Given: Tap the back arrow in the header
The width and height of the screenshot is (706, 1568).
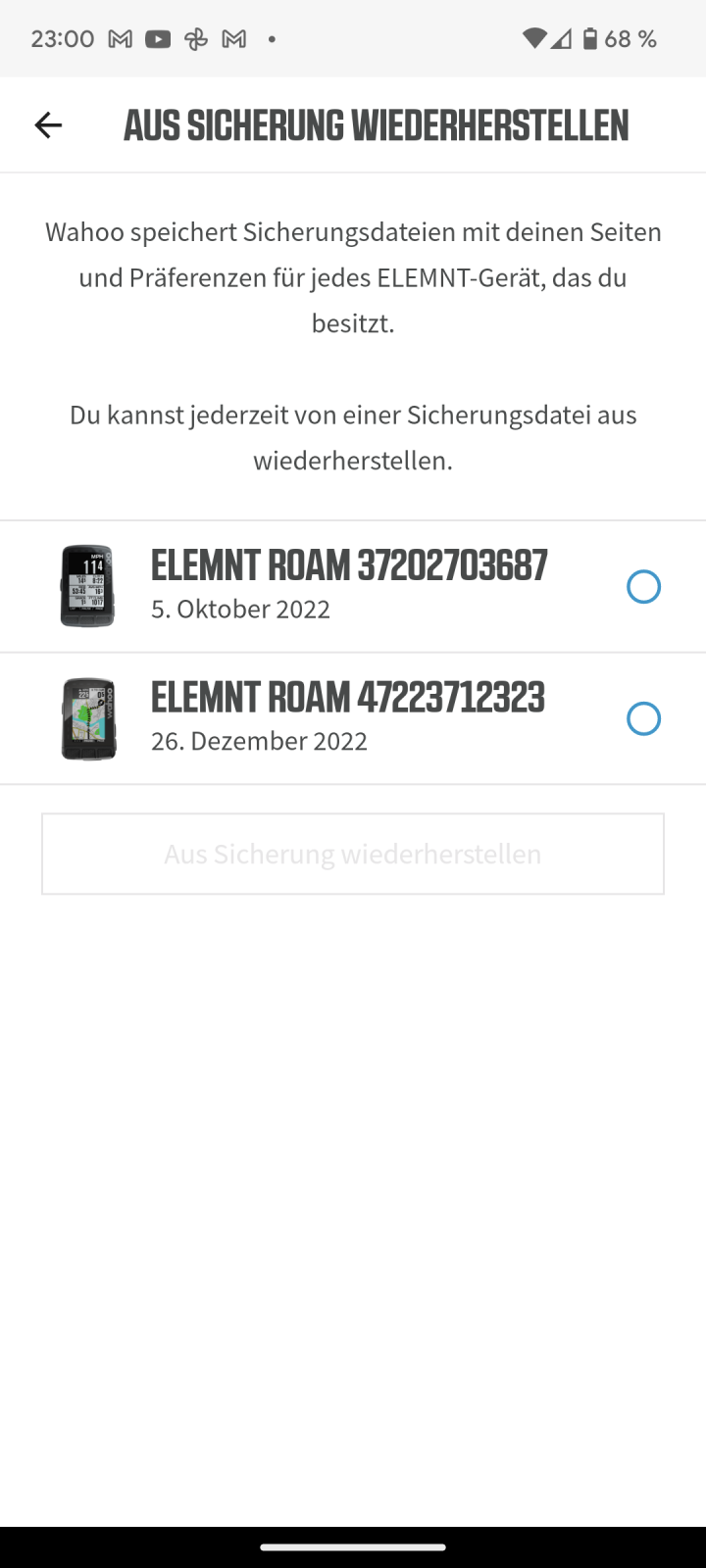Looking at the screenshot, I should [x=48, y=125].
